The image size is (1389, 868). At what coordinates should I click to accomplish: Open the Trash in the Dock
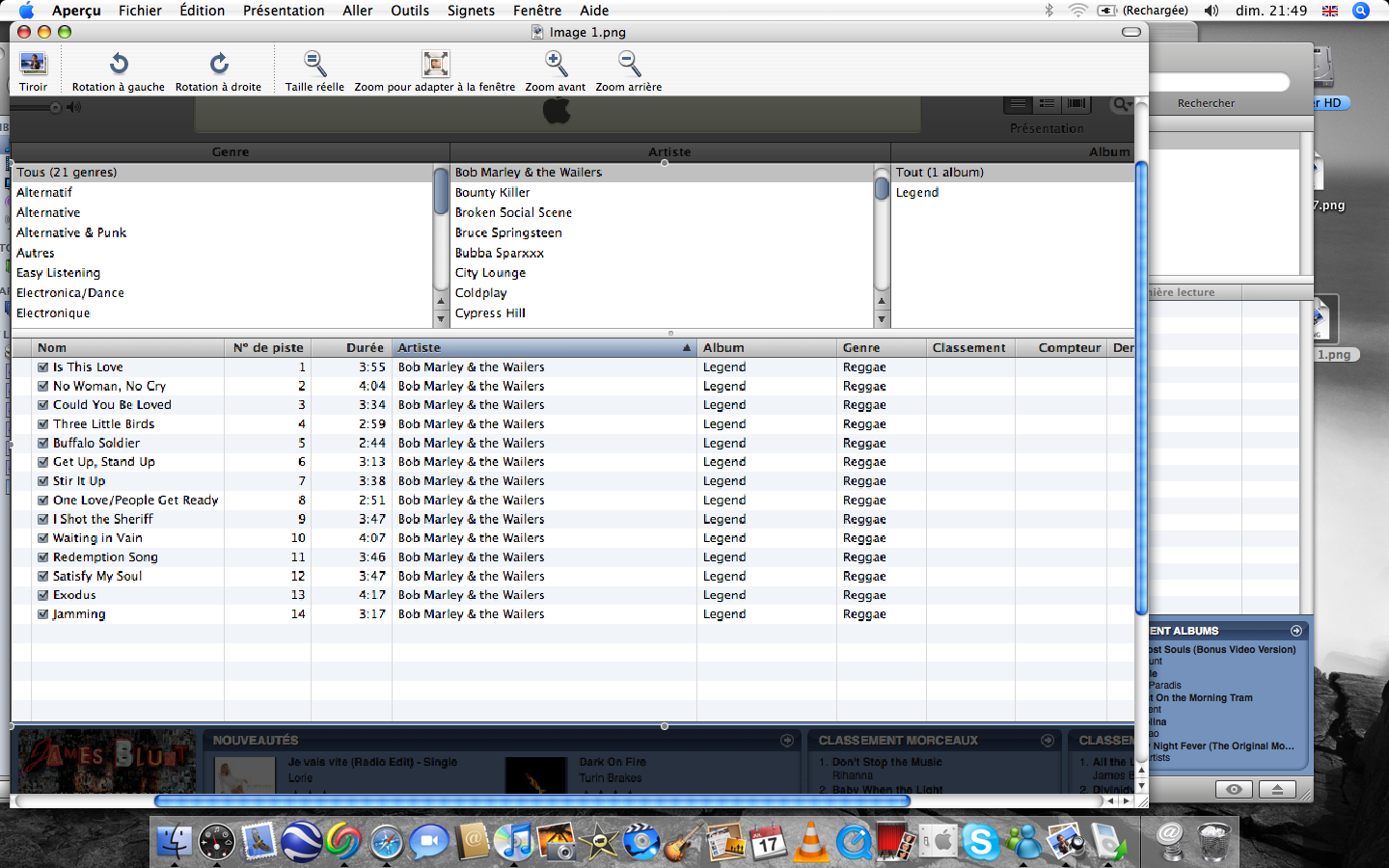click(1213, 842)
